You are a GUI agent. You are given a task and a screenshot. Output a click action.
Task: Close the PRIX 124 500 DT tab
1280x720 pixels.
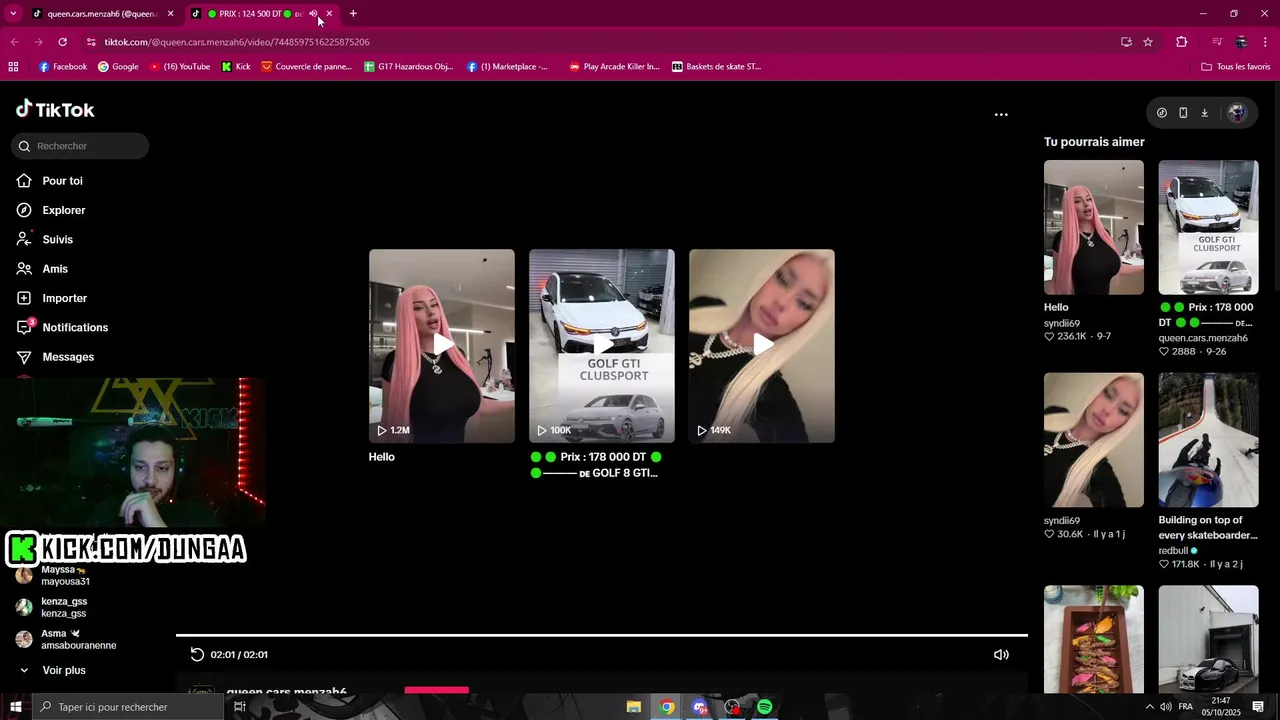point(329,14)
